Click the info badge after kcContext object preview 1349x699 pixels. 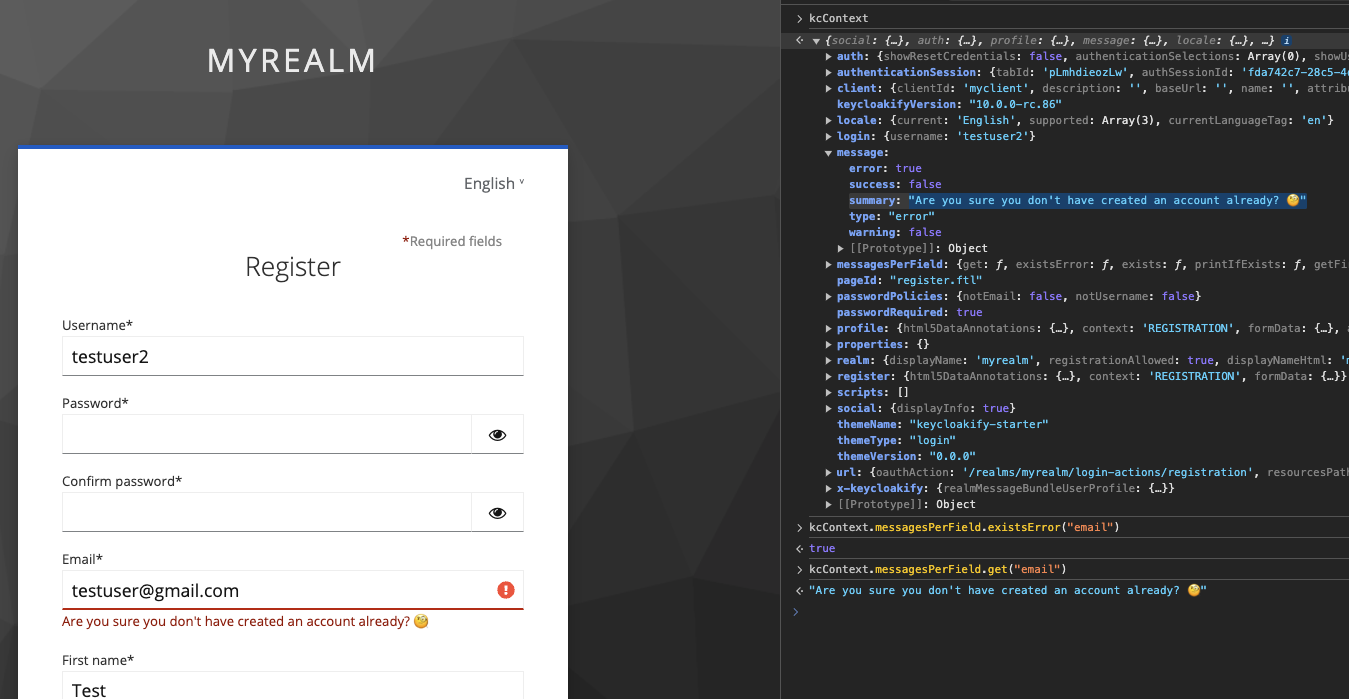[x=1286, y=41]
